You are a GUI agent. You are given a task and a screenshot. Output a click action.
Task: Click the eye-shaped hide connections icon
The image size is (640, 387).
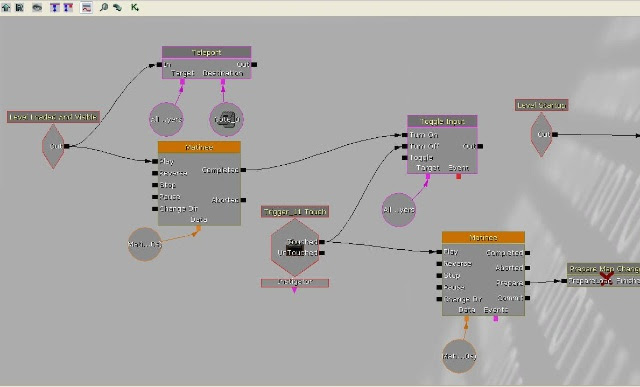tap(37, 7)
